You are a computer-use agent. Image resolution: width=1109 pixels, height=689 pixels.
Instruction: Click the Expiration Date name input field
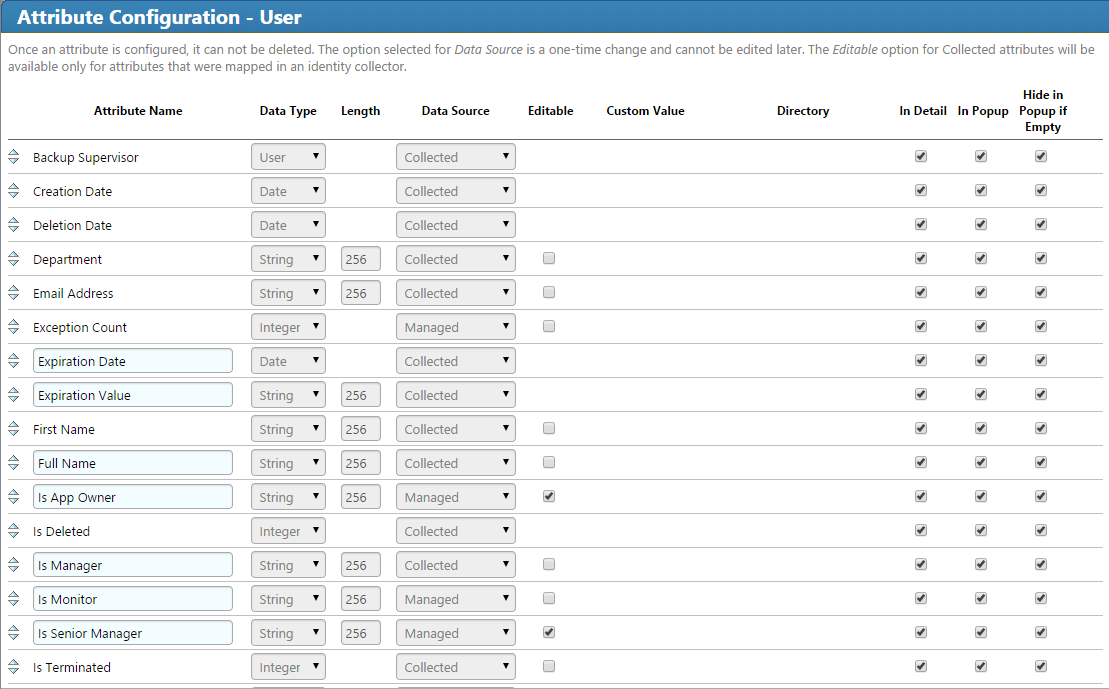pyautogui.click(x=132, y=360)
